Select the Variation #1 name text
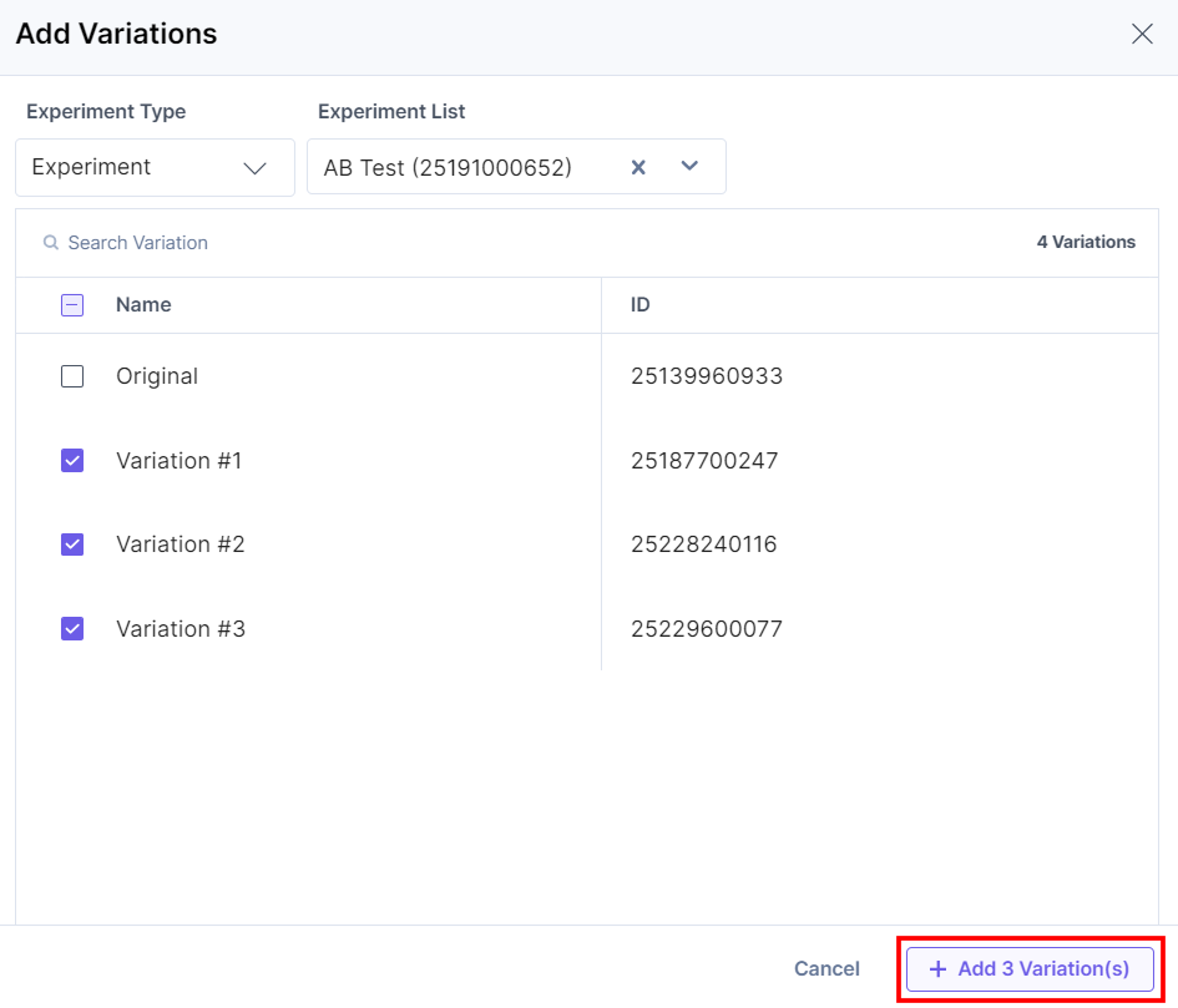Image resolution: width=1178 pixels, height=1008 pixels. click(179, 460)
